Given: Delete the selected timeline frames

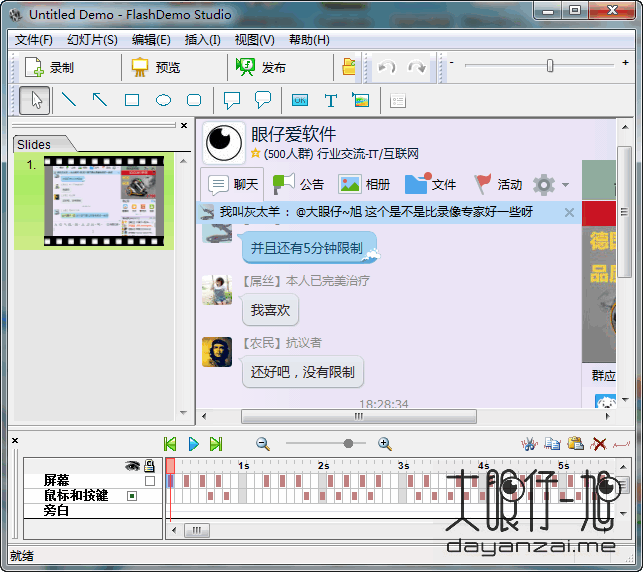Looking at the screenshot, I should click(x=599, y=444).
